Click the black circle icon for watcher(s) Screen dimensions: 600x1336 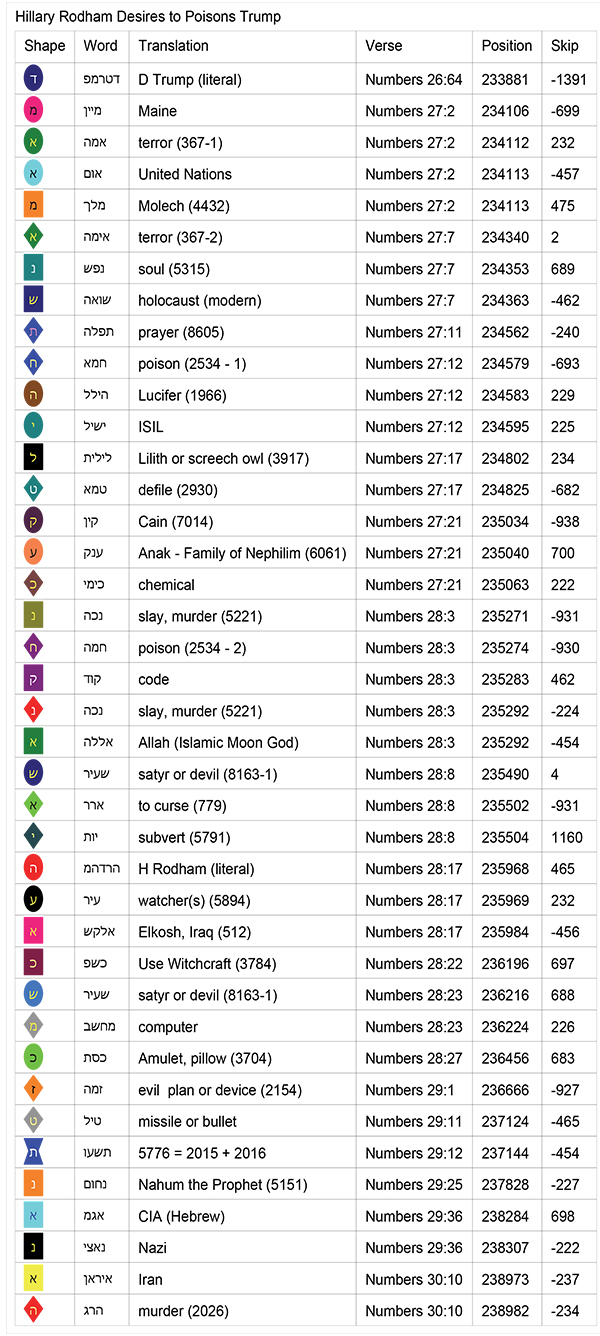point(34,901)
